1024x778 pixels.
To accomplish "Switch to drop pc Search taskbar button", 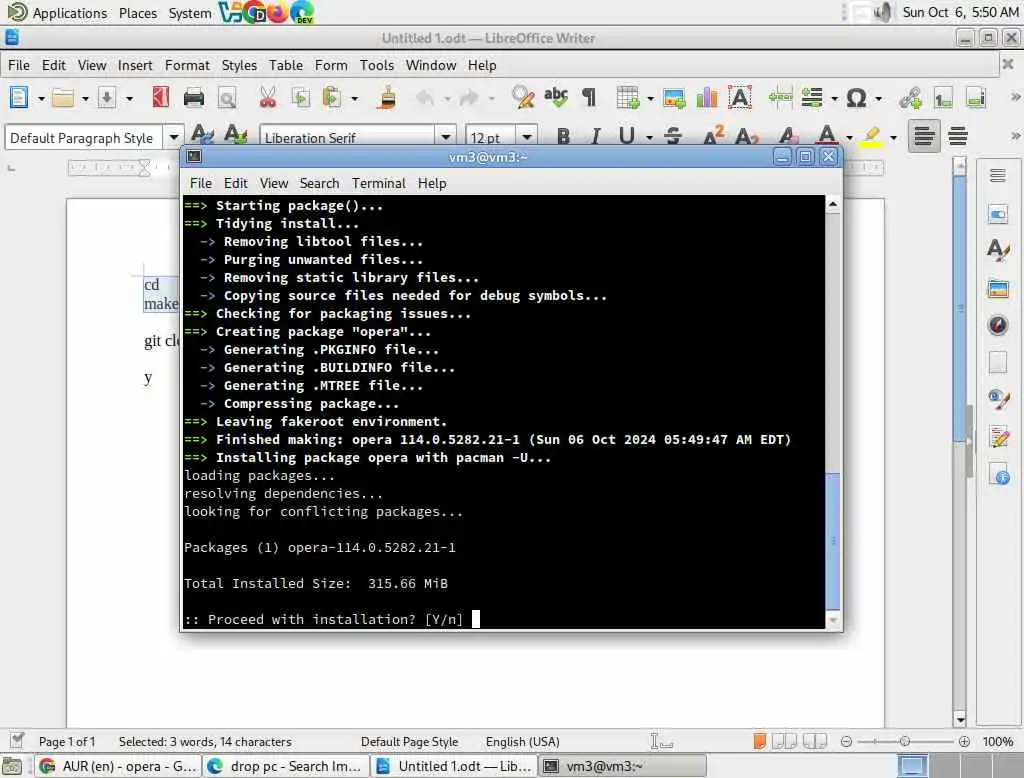I will 285,766.
